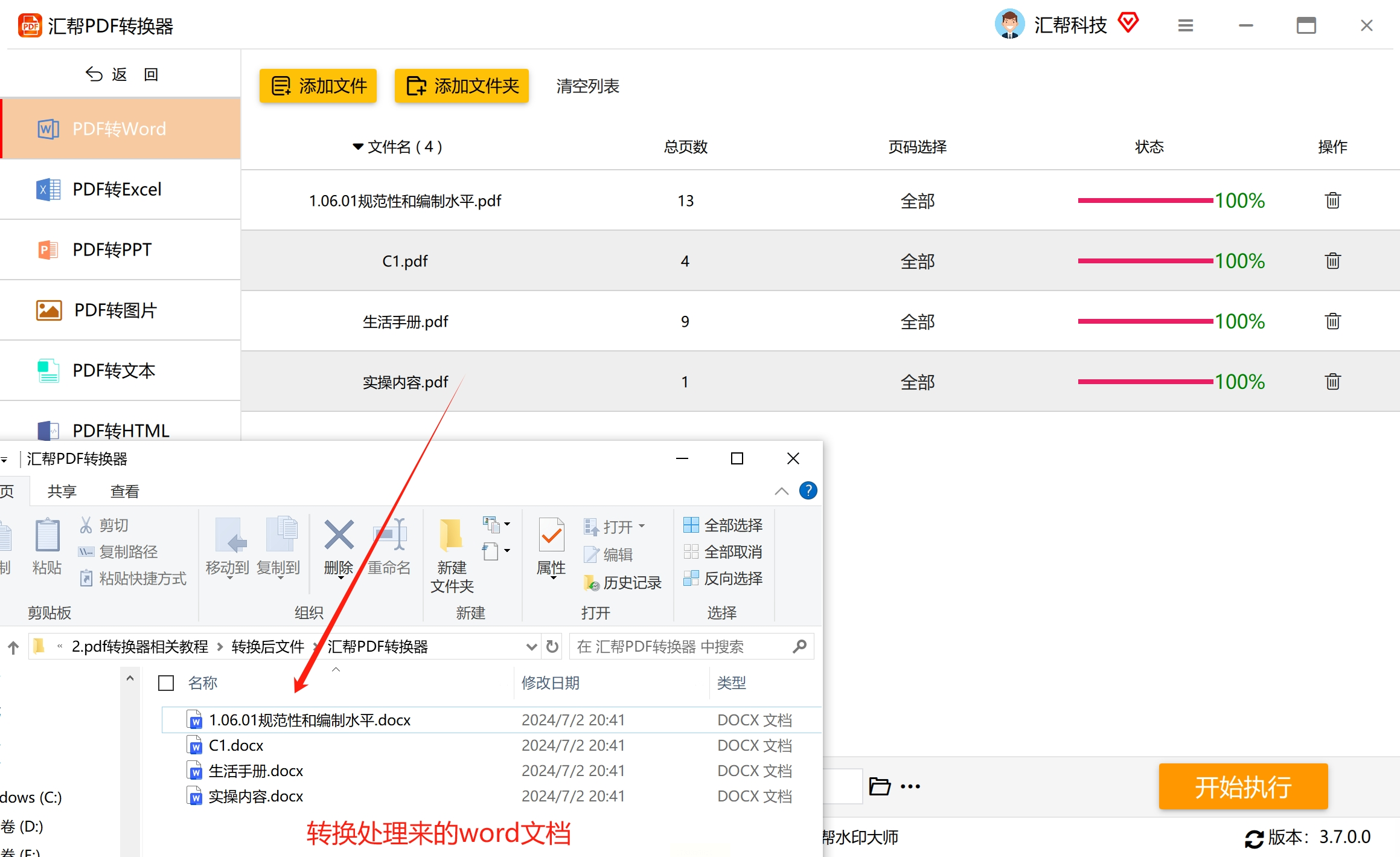Click 清空列表 to clear the list
This screenshot has height=857, width=1400.
click(586, 86)
